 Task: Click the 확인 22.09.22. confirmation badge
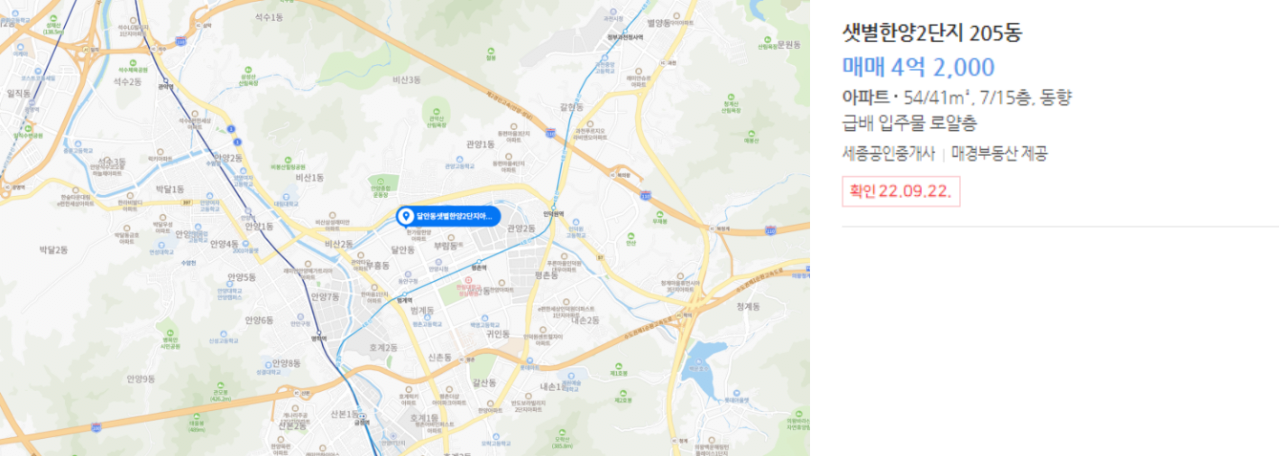[x=901, y=190]
